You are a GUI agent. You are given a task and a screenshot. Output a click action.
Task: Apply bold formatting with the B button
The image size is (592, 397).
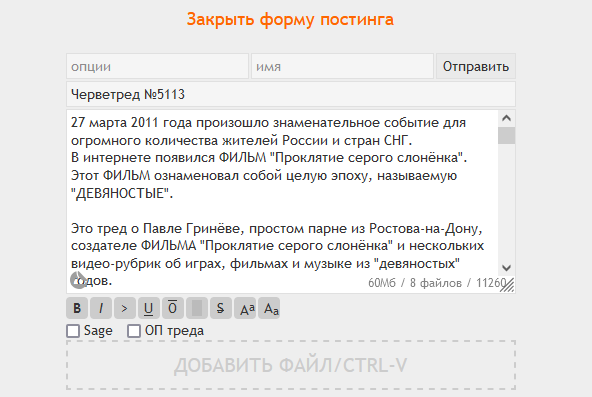[x=77, y=308]
